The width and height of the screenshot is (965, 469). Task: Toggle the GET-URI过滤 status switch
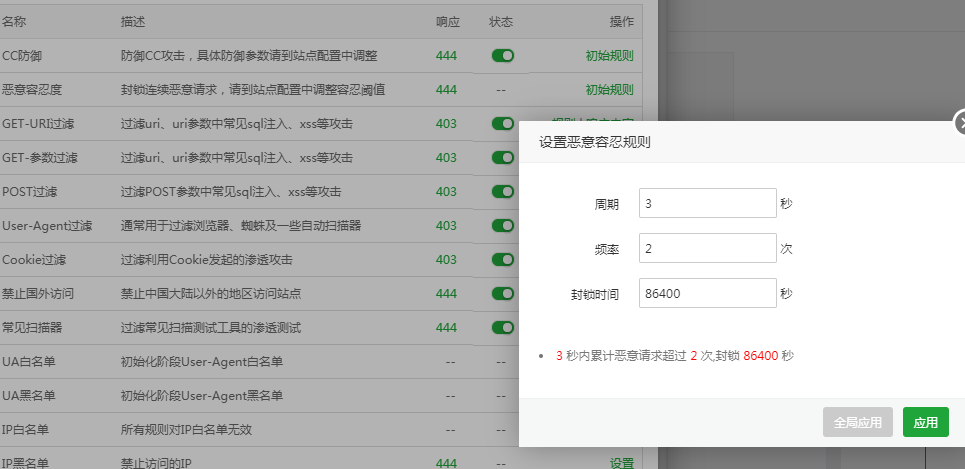coord(503,124)
